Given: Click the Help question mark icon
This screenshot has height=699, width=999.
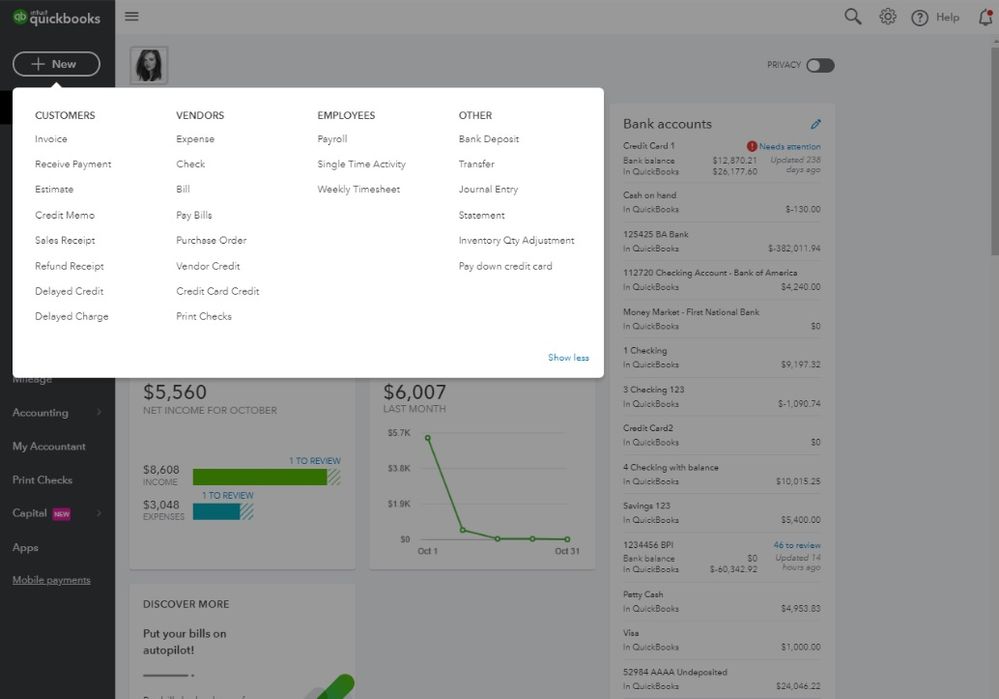Looking at the screenshot, I should tap(919, 18).
